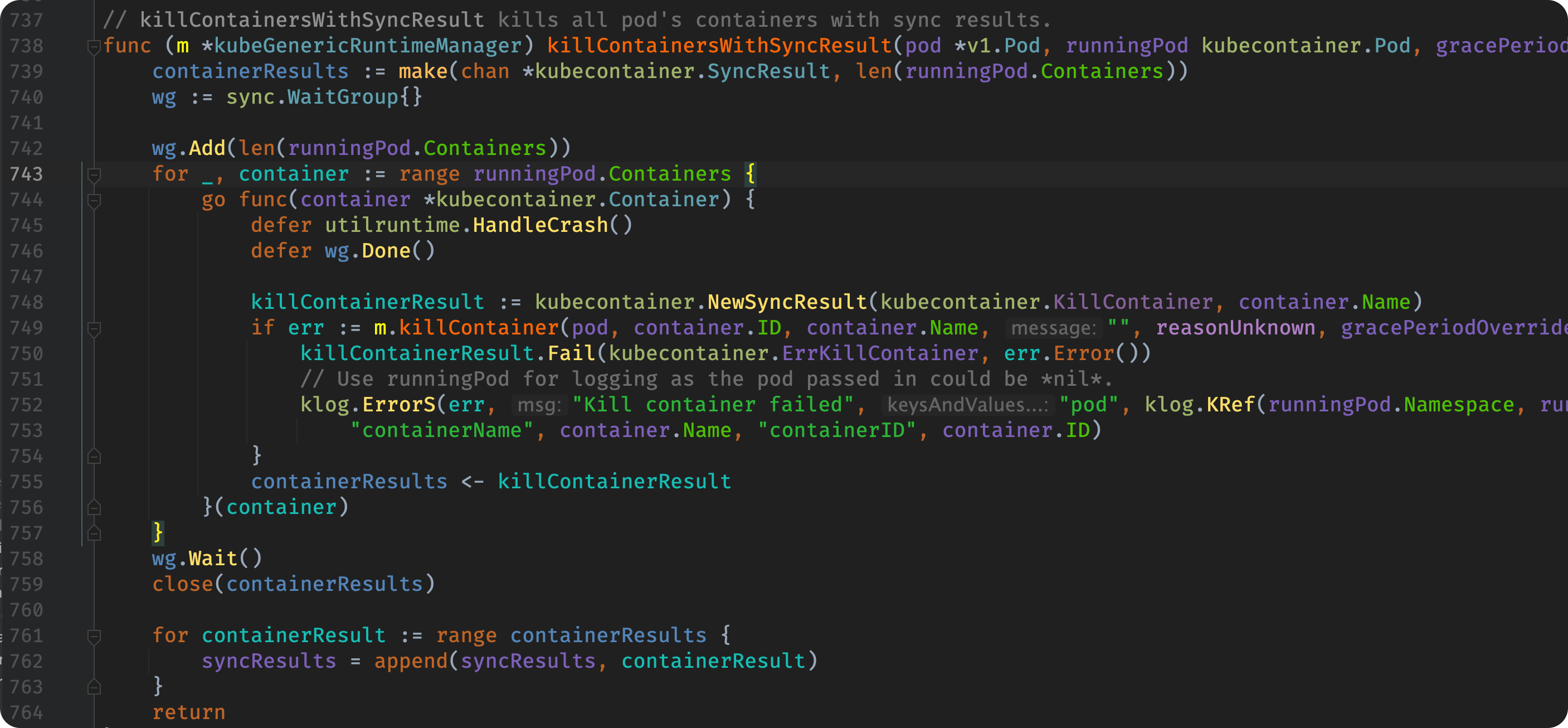
Task: Fold the for-range loop on line 743
Action: tap(94, 175)
